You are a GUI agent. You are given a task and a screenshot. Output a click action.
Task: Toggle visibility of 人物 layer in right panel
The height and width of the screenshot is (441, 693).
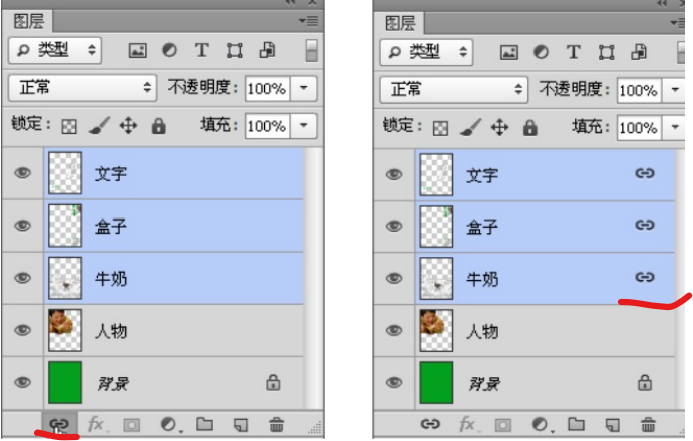pos(394,331)
